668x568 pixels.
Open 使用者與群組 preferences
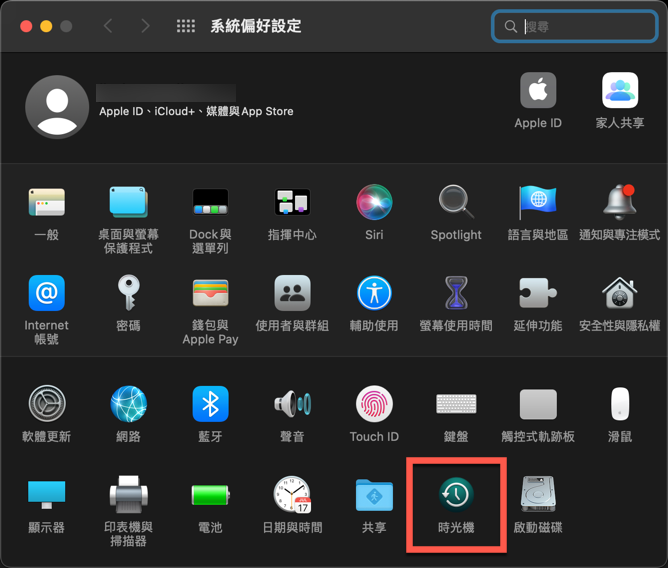click(x=292, y=293)
